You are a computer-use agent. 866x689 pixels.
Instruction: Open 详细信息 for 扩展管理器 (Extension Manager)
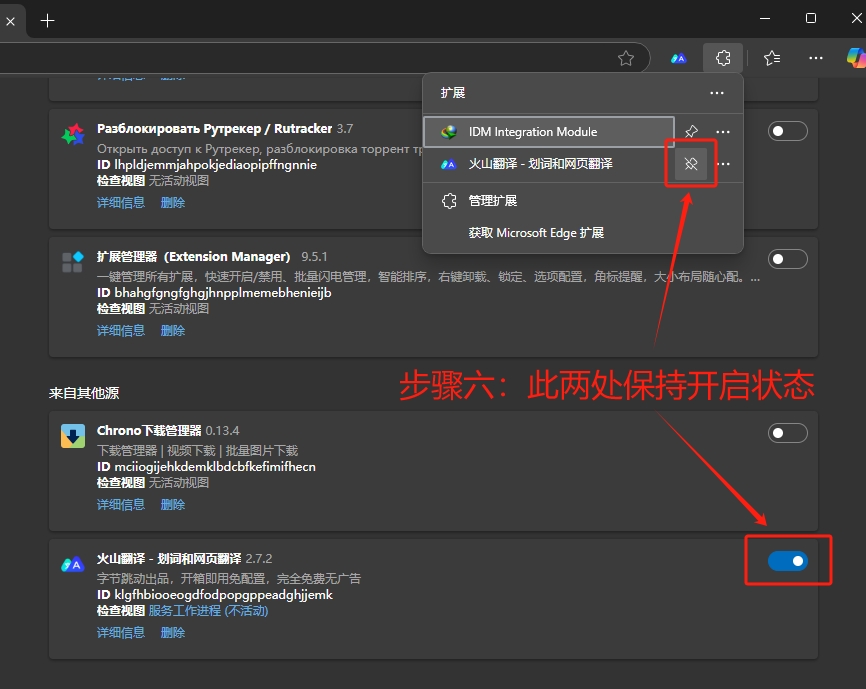point(121,331)
